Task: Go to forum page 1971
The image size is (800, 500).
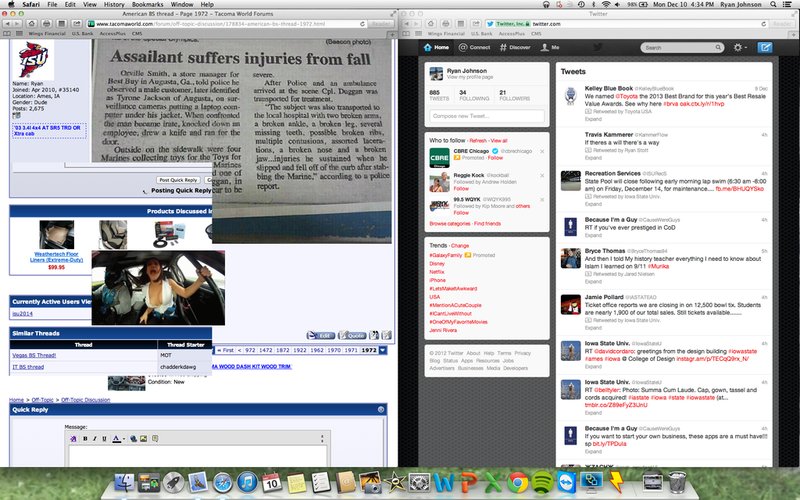Action: click(351, 350)
